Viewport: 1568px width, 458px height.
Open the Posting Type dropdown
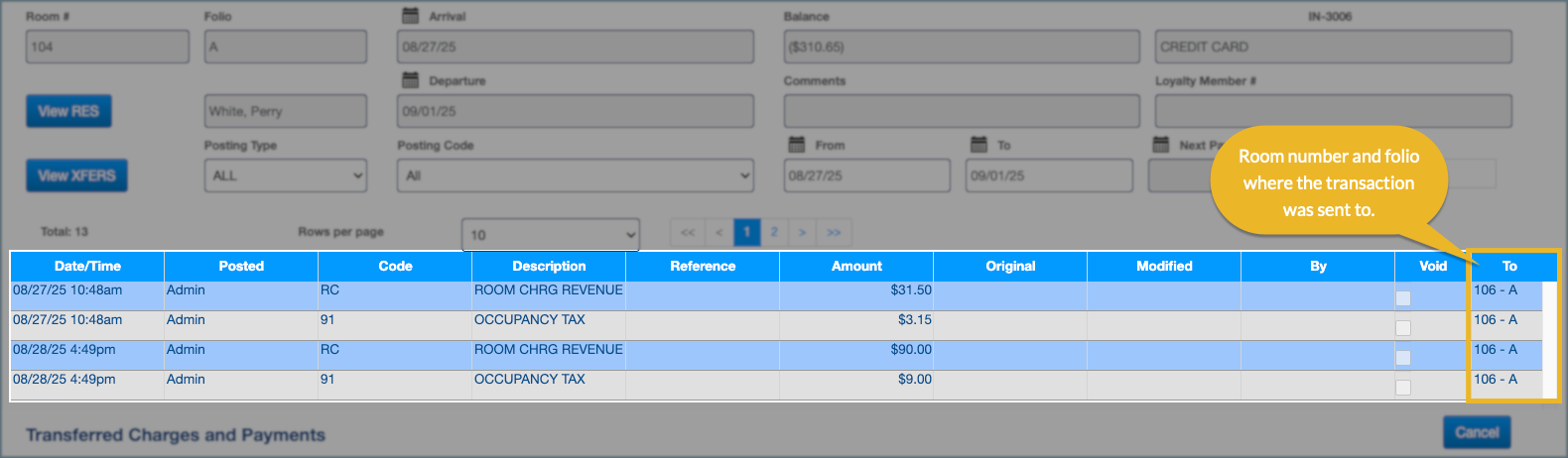click(286, 176)
